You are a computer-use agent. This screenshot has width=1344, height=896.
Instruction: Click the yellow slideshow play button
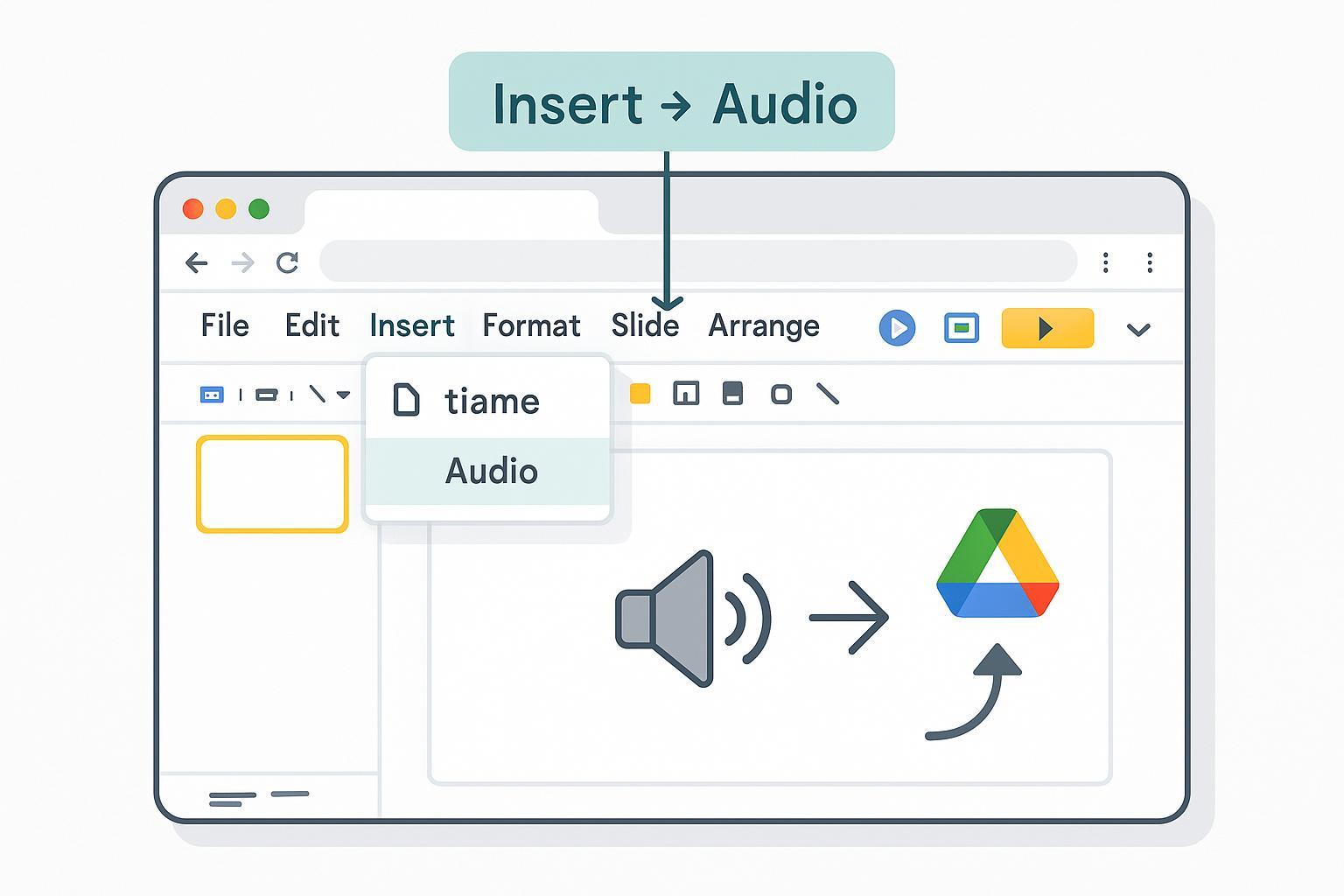click(1047, 328)
